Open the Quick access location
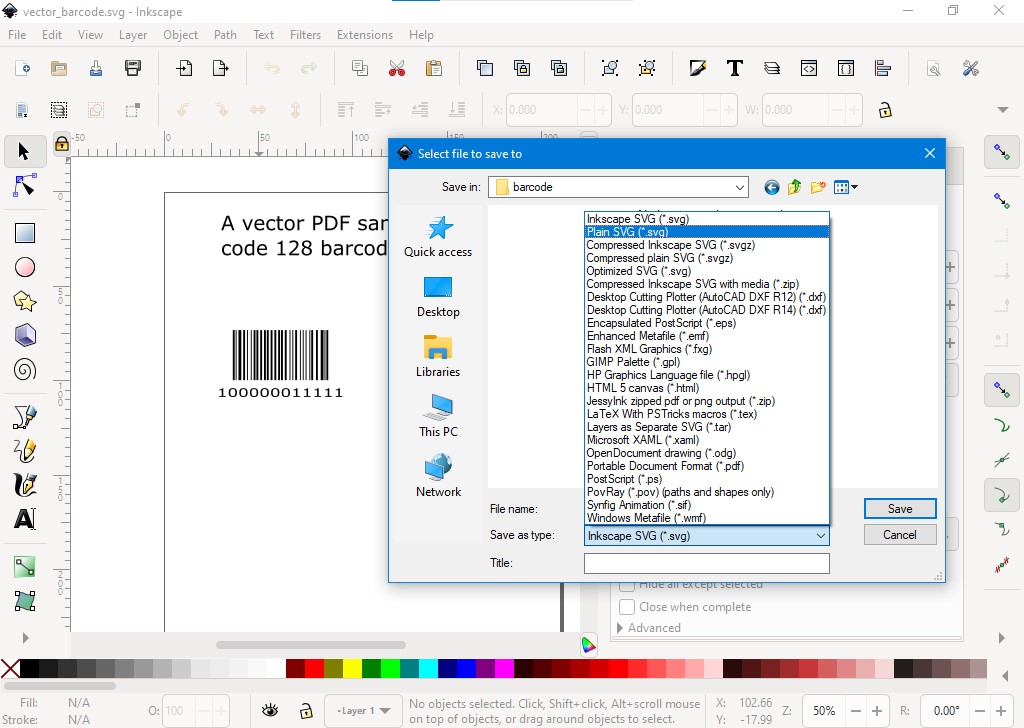The image size is (1024, 728). (438, 237)
